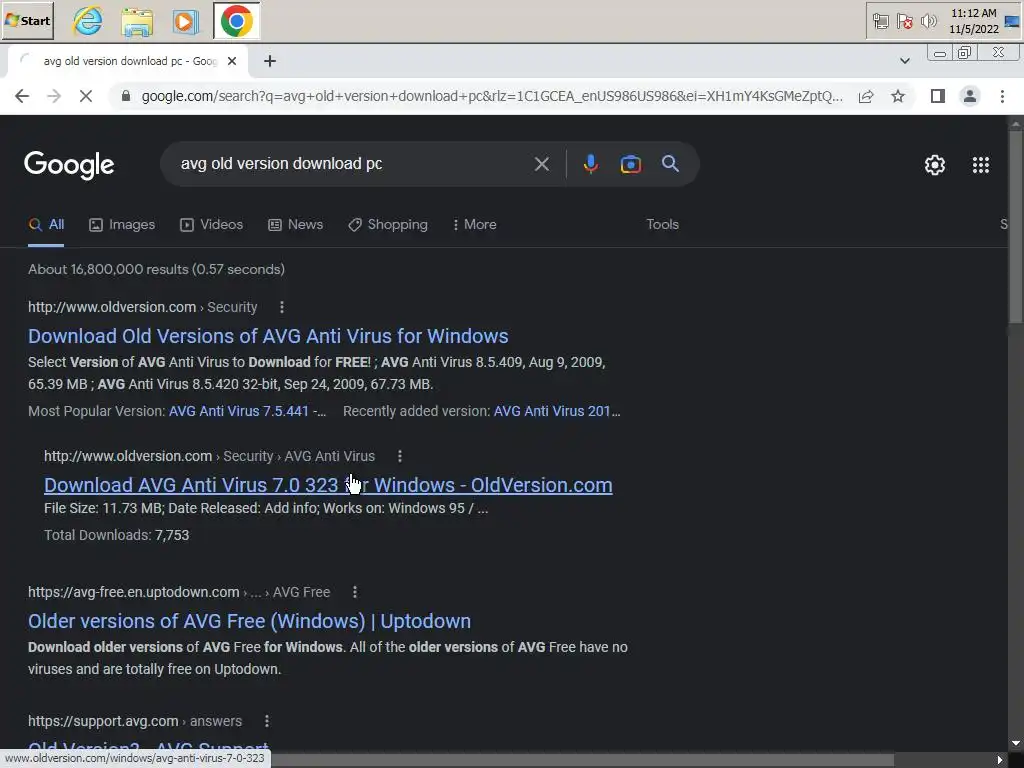Viewport: 1024px width, 768px height.
Task: Open options for the support.avg.com result
Action: [266, 721]
